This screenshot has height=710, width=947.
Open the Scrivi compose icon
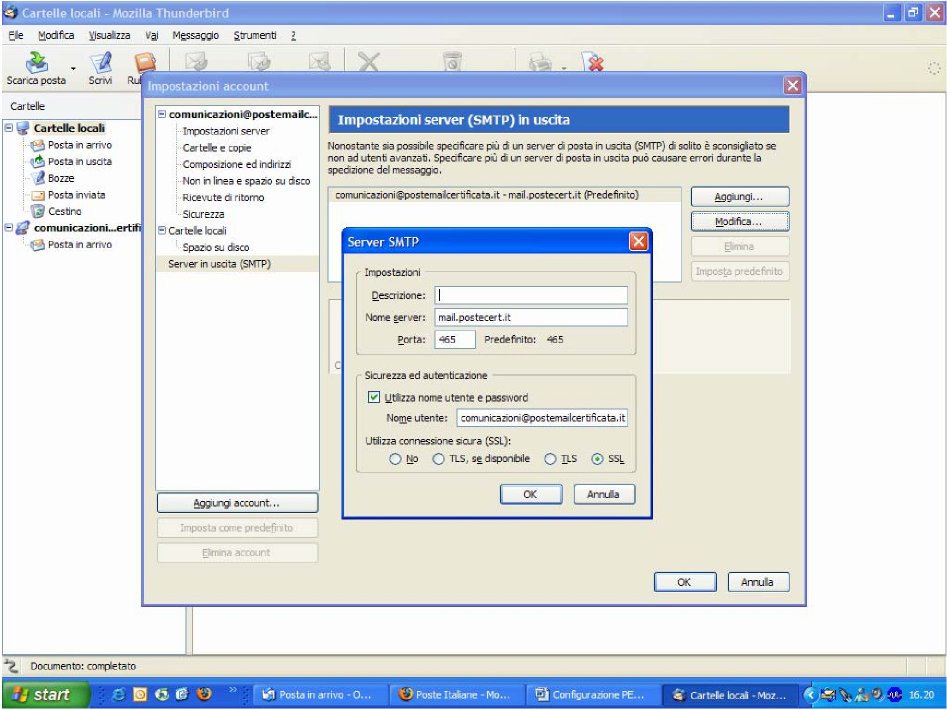pyautogui.click(x=100, y=62)
